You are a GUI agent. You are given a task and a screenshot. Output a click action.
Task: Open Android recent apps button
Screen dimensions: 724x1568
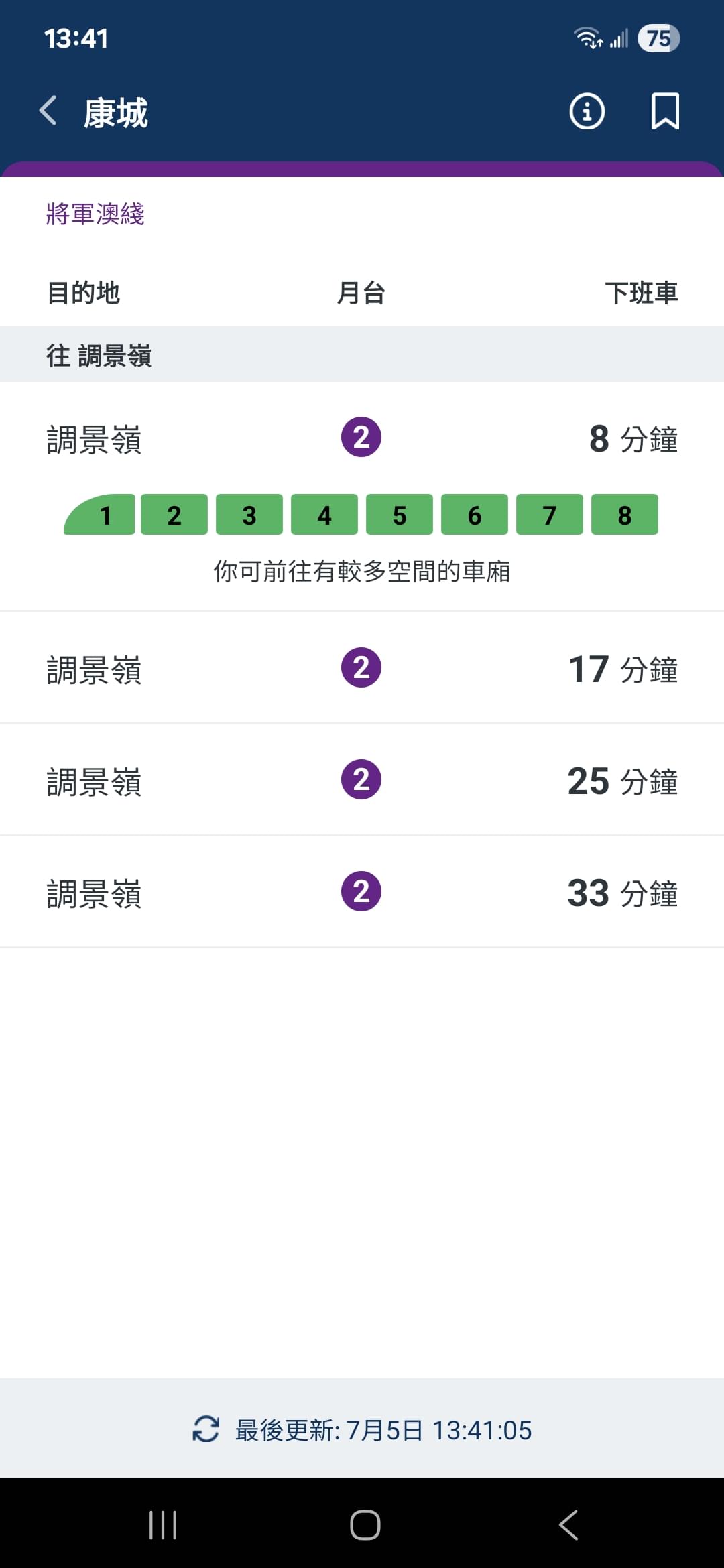pos(163,1525)
